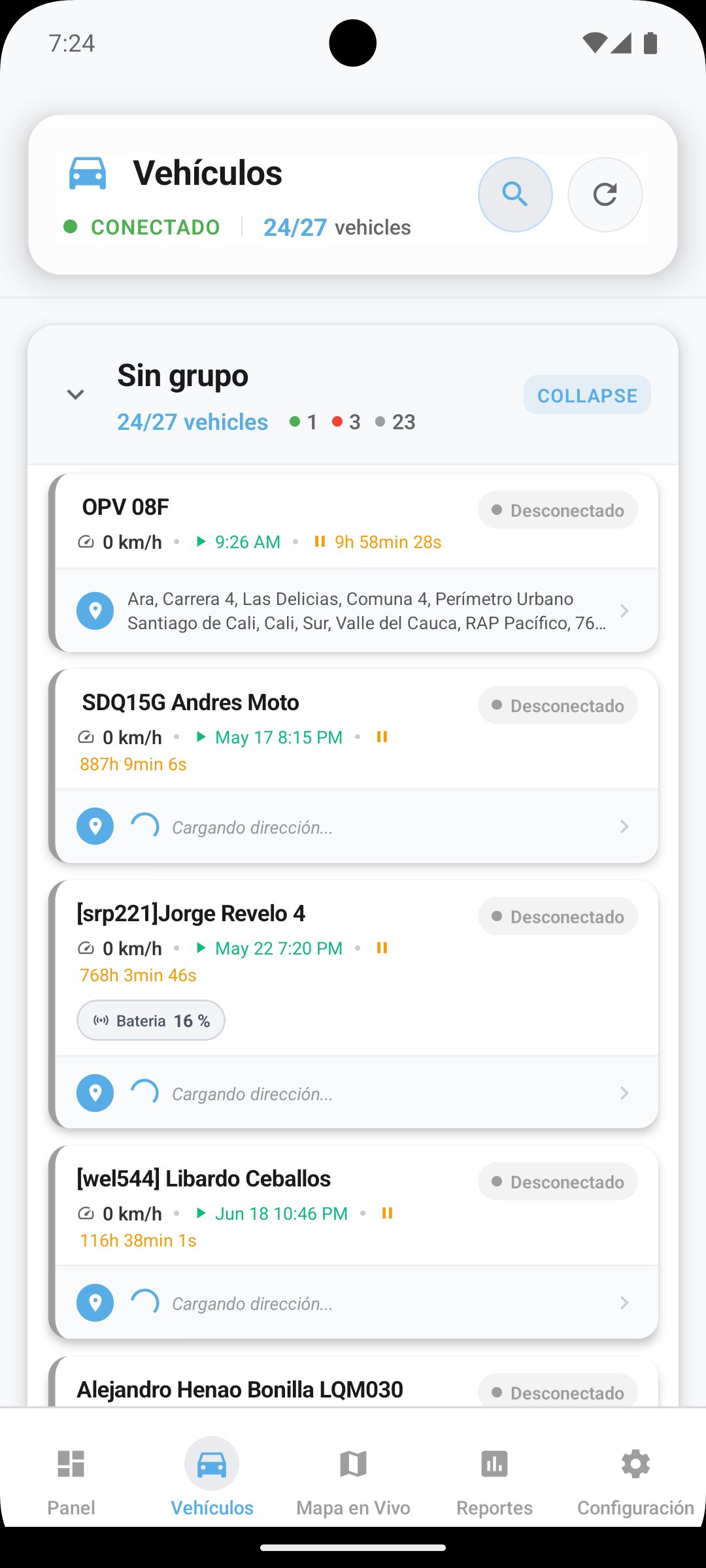Open Alejandro Henao Bonilla LQM030 card
This screenshot has width=706, height=1568.
pyautogui.click(x=354, y=1382)
